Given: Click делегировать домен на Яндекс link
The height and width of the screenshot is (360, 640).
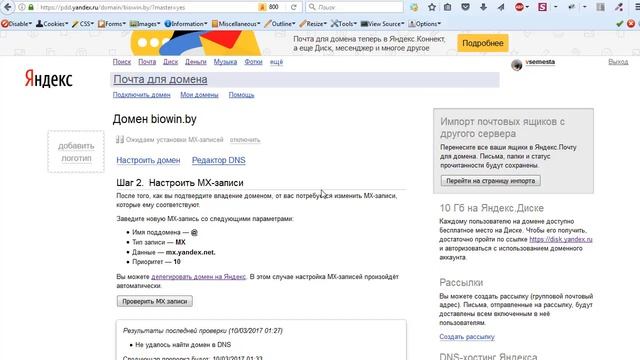Looking at the screenshot, I should tap(198, 277).
